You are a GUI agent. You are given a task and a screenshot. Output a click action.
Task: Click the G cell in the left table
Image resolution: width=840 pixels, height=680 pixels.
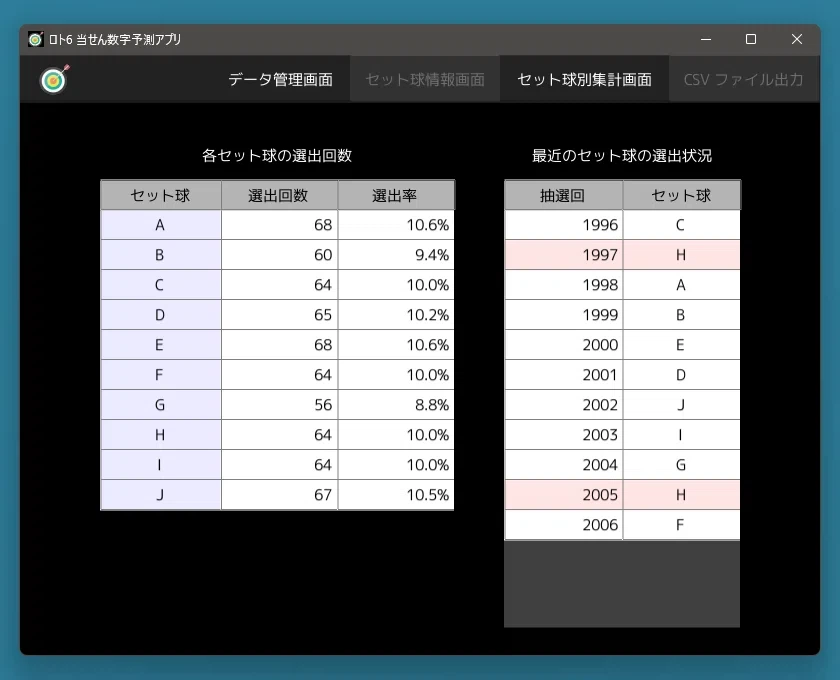click(161, 405)
